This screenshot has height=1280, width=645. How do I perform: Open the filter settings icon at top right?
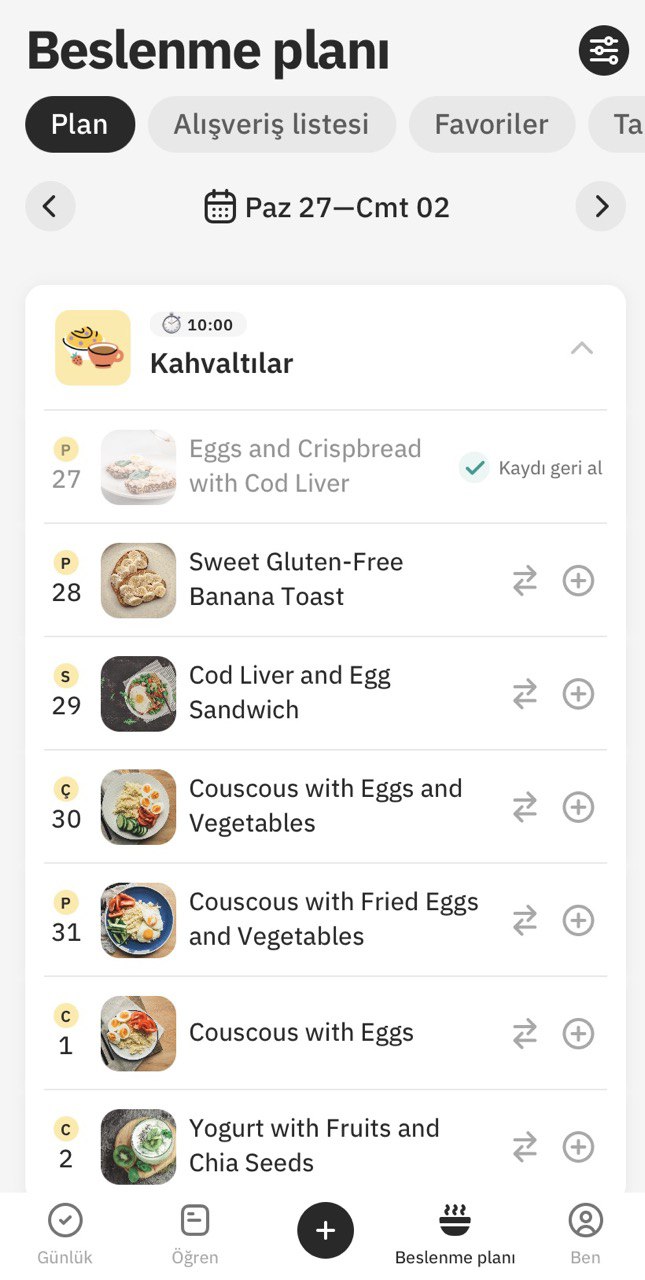(604, 50)
